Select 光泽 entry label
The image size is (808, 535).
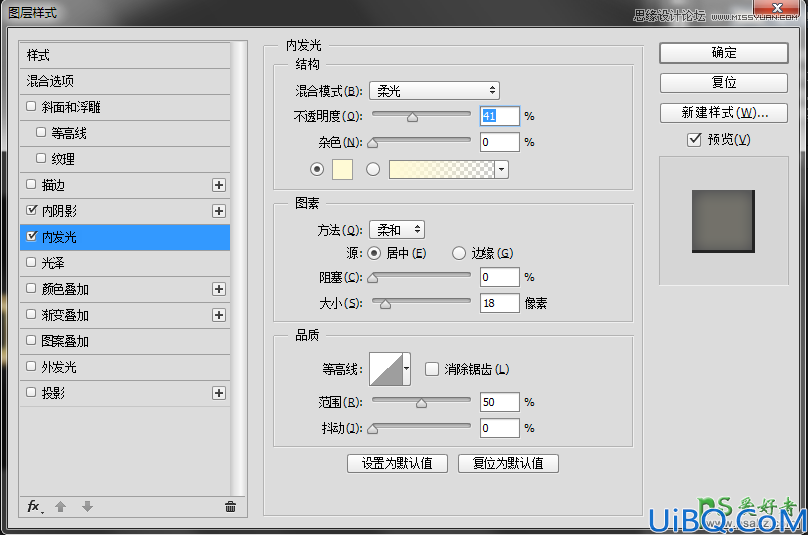point(53,263)
